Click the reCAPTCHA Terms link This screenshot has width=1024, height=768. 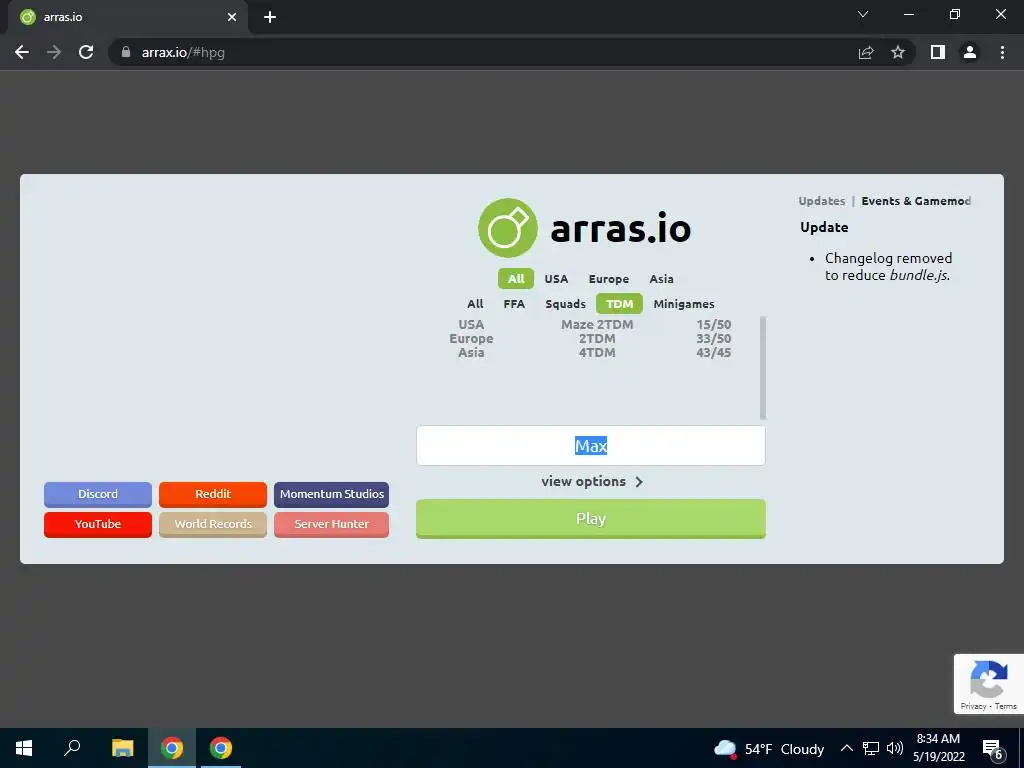[1006, 706]
